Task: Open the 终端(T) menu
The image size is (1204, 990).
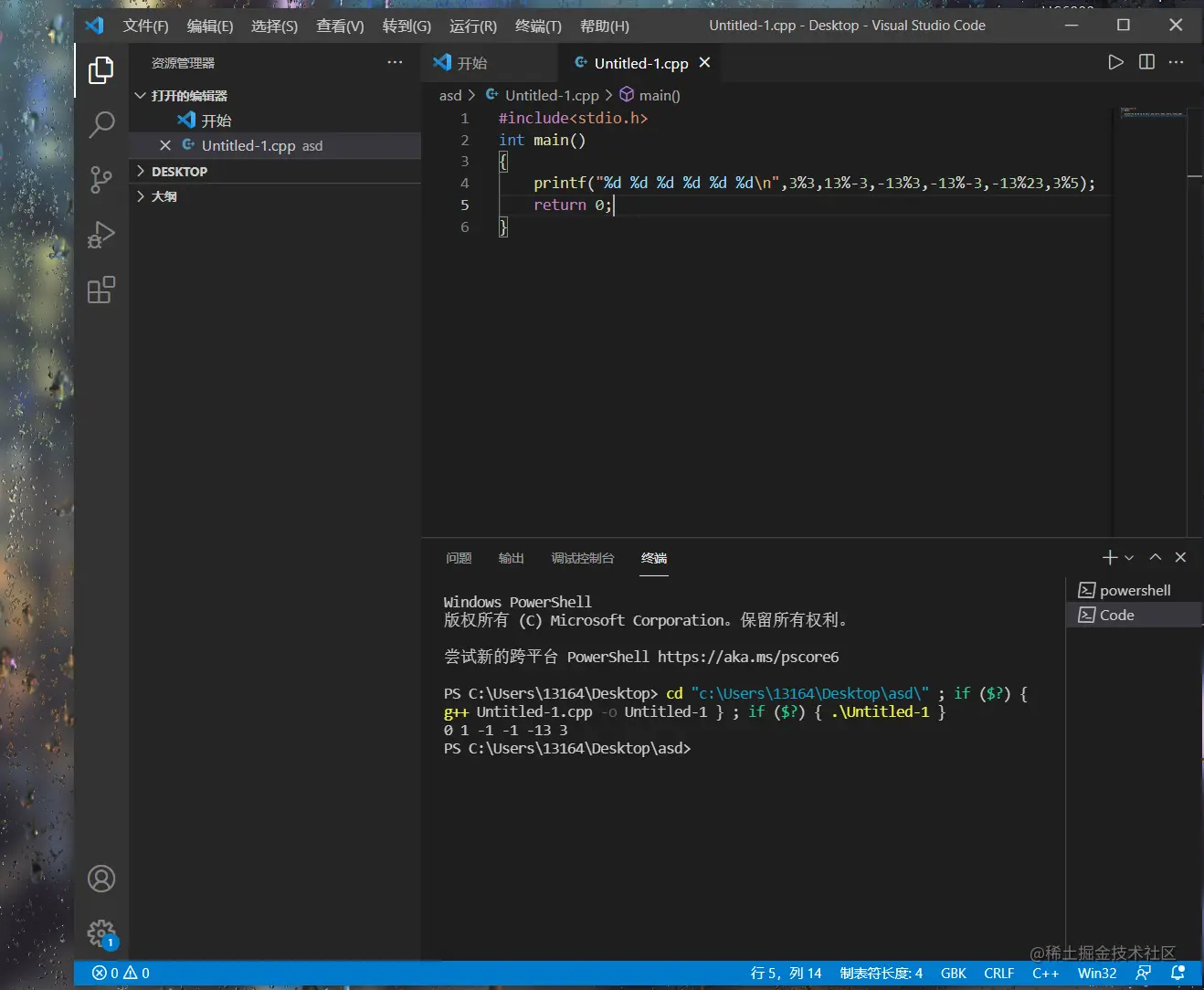Action: pos(538,26)
